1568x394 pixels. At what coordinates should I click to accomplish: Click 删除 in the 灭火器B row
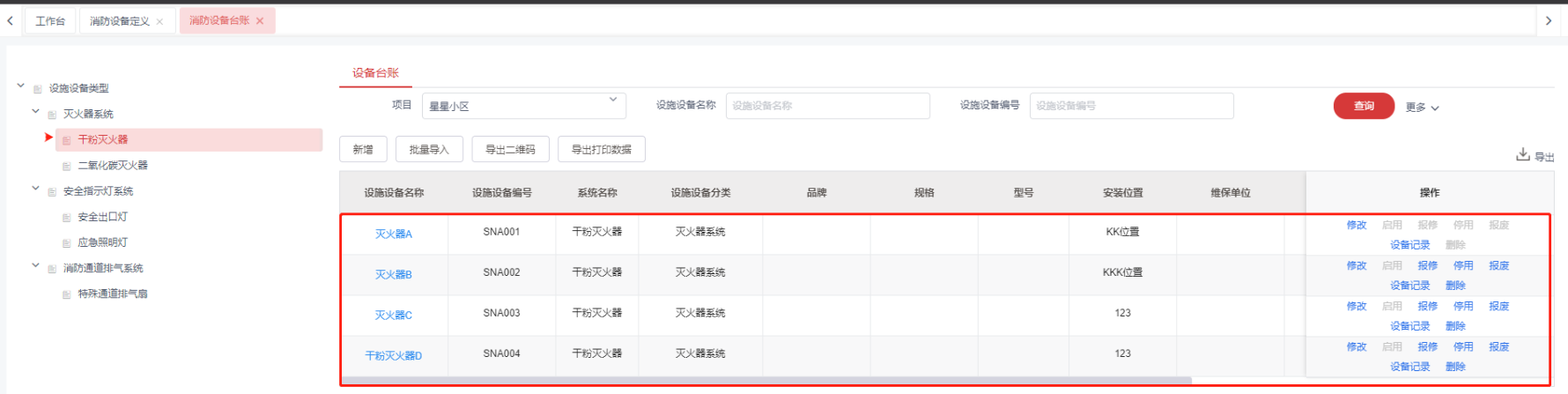coord(1455,286)
